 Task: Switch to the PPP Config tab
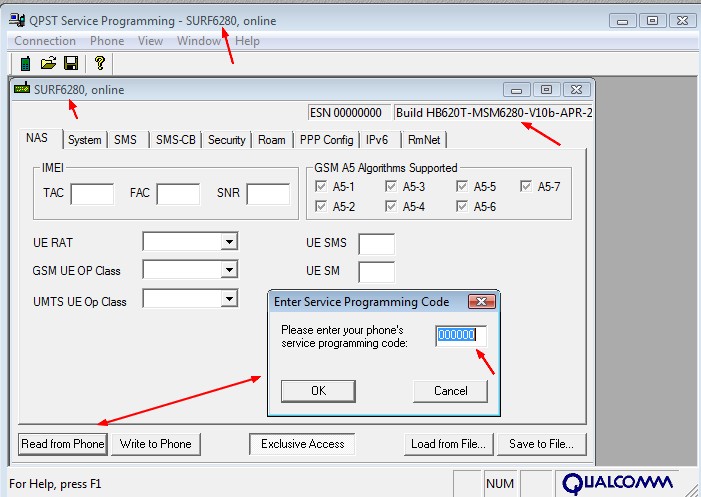point(326,140)
